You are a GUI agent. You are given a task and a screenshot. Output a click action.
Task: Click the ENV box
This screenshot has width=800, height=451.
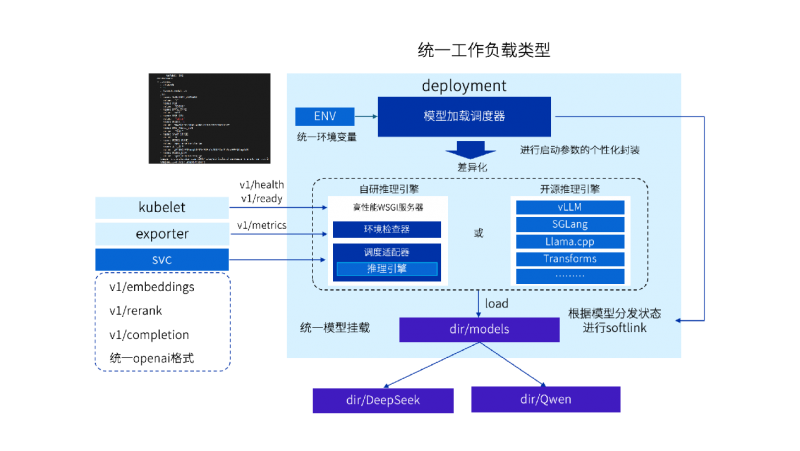coord(324,116)
